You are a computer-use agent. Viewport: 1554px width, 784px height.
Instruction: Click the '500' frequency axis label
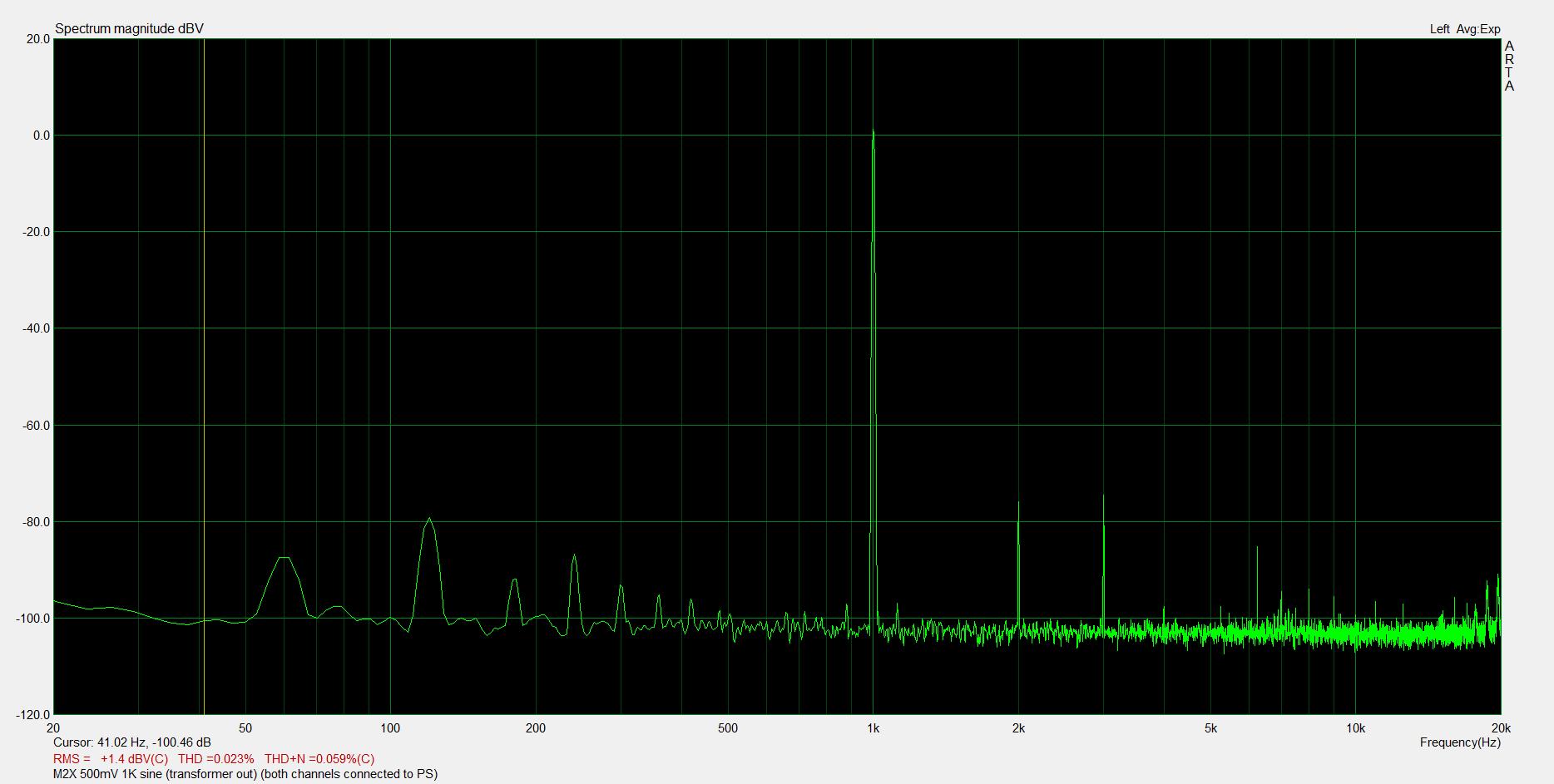[728, 728]
